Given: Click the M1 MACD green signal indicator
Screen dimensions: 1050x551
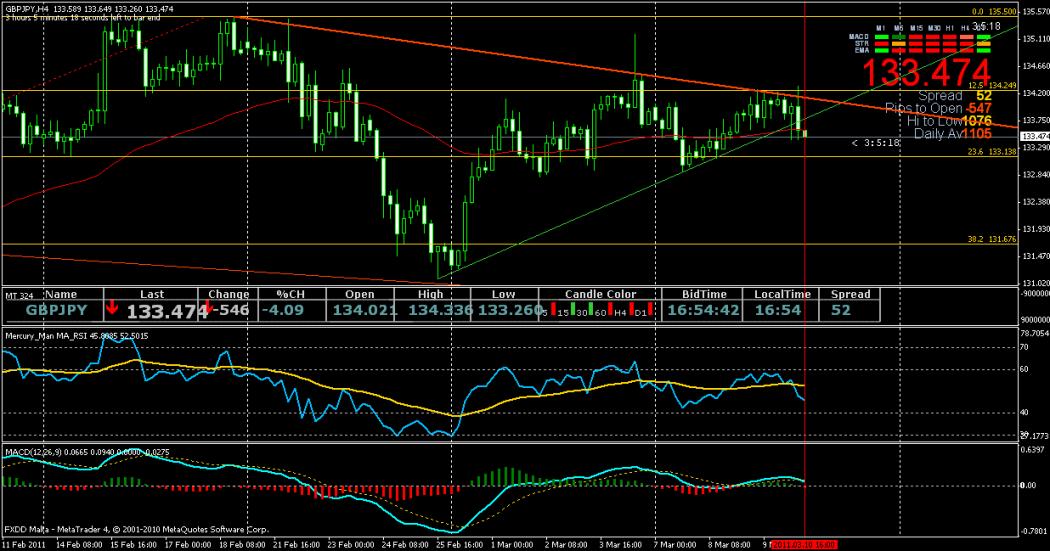Looking at the screenshot, I should [x=882, y=35].
